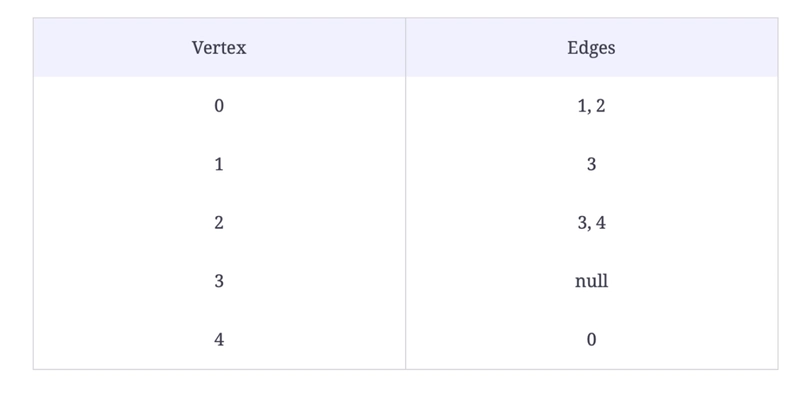Screen dimensions: 800x397
Task: Click the edges value 0 for vertex 4
Action: pyautogui.click(x=591, y=339)
